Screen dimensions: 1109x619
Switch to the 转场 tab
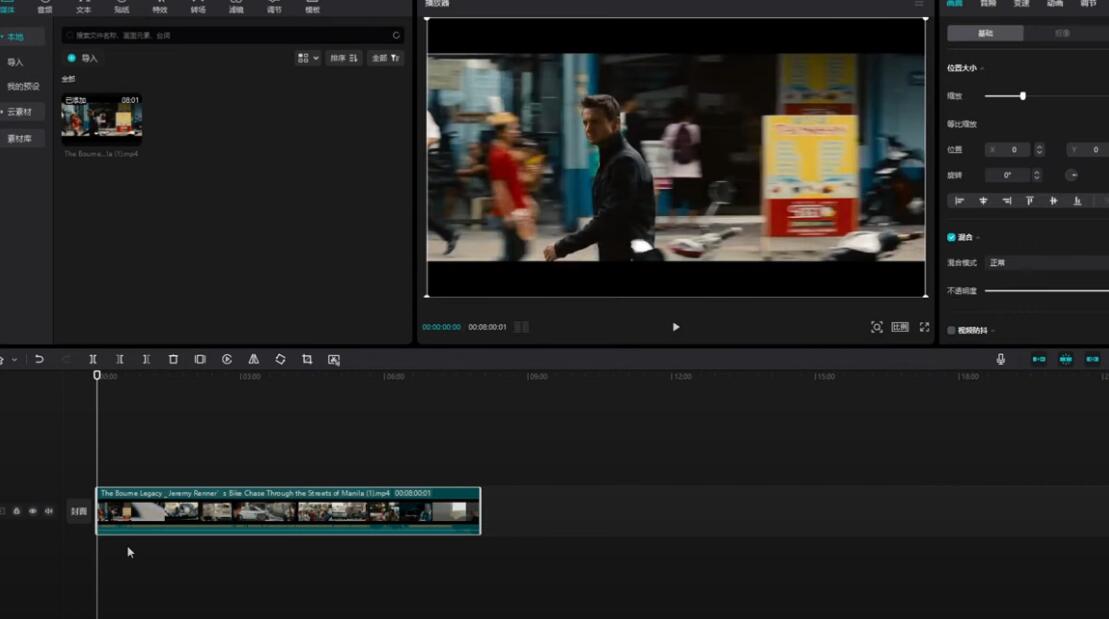coord(198,7)
